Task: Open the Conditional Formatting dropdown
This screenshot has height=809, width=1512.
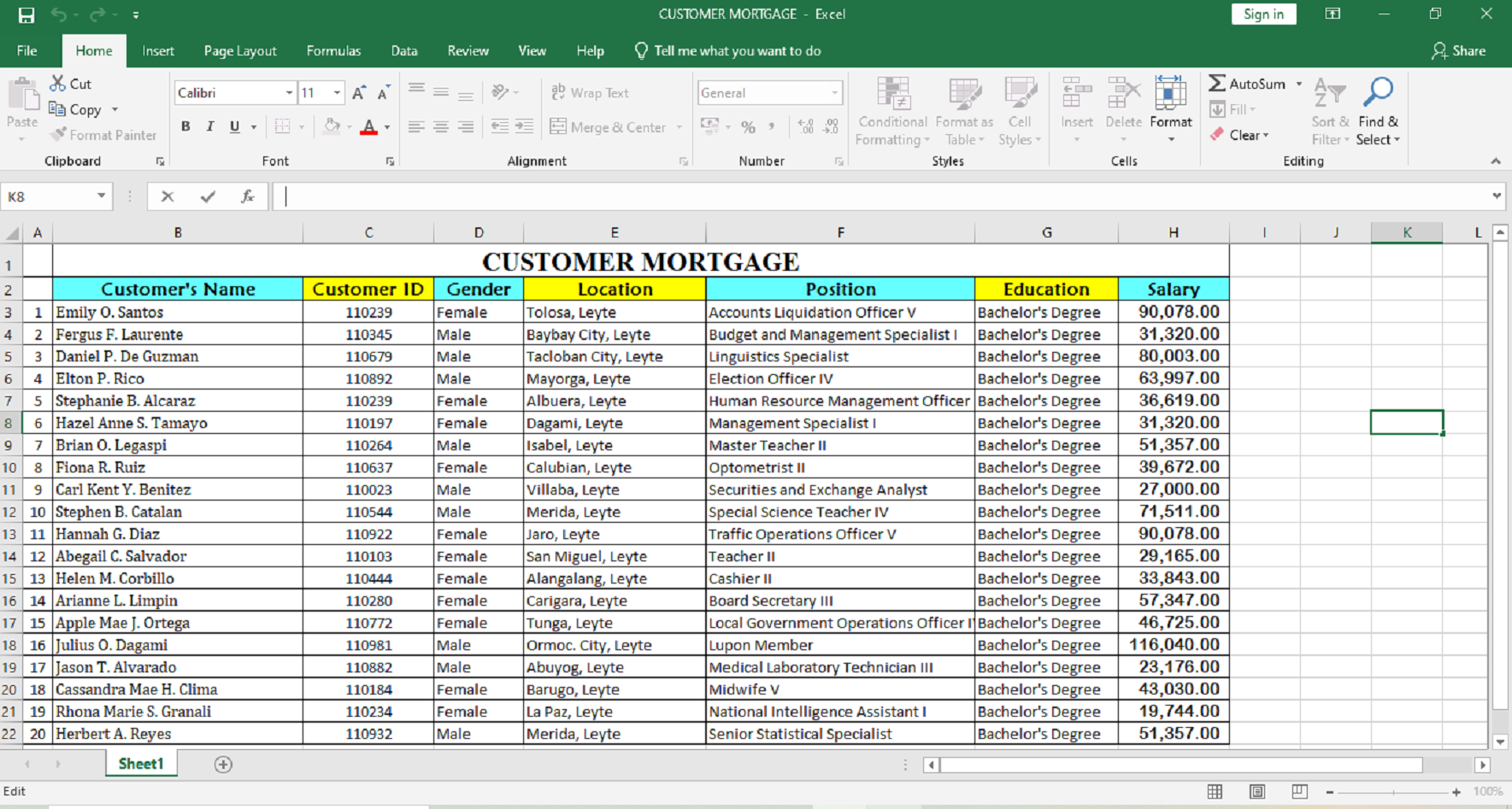Action: click(892, 112)
